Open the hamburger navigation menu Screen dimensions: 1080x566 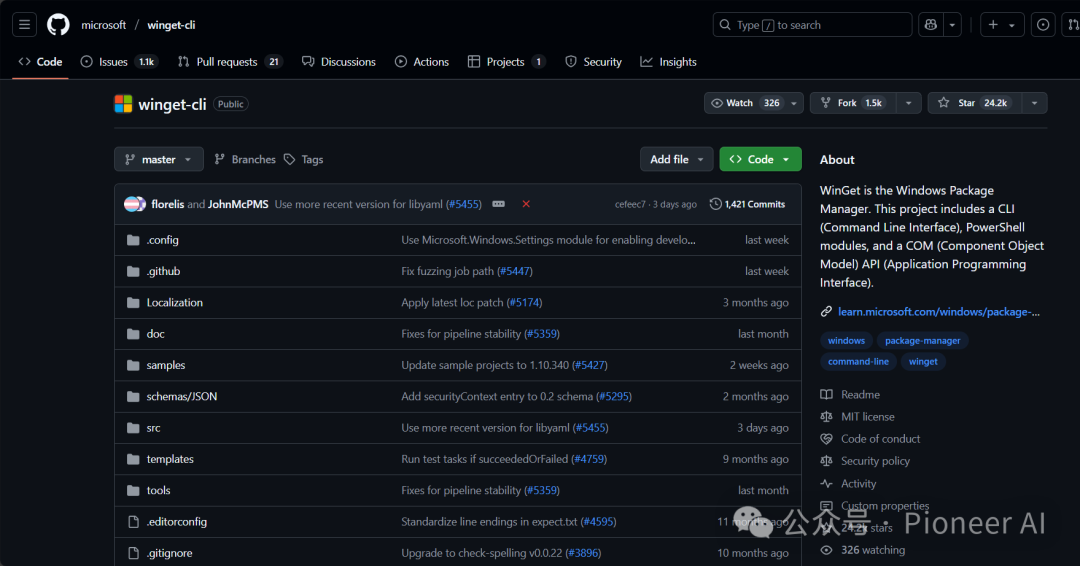click(x=24, y=25)
